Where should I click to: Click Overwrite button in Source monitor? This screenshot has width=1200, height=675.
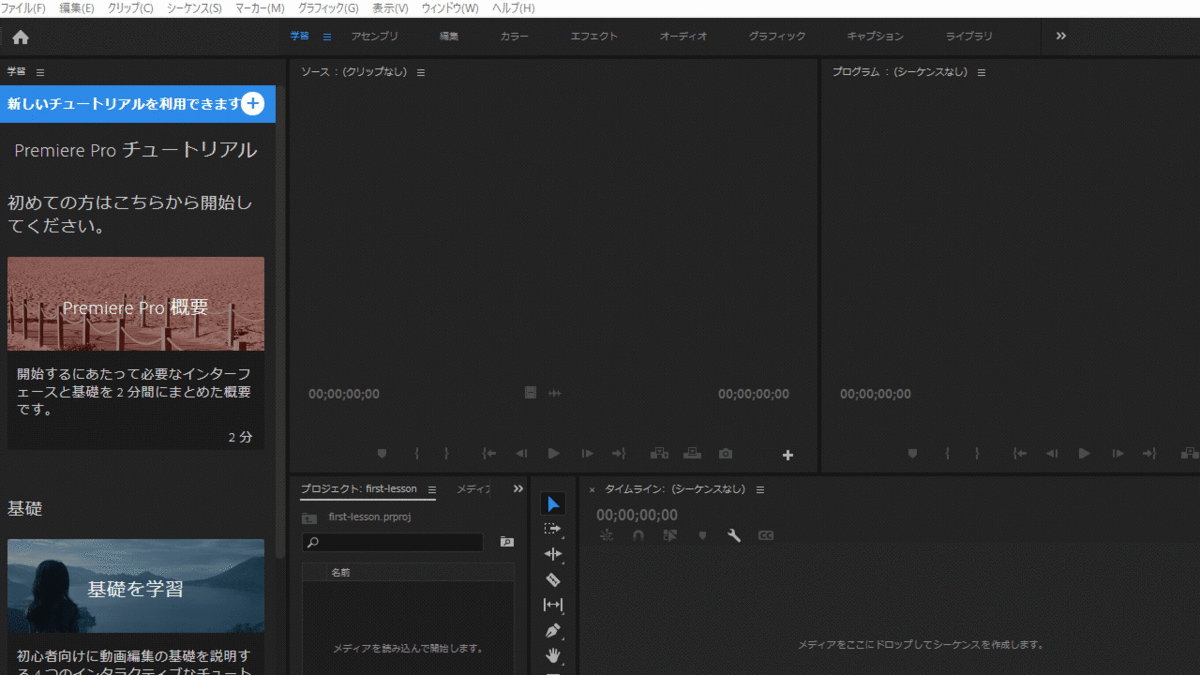click(692, 454)
